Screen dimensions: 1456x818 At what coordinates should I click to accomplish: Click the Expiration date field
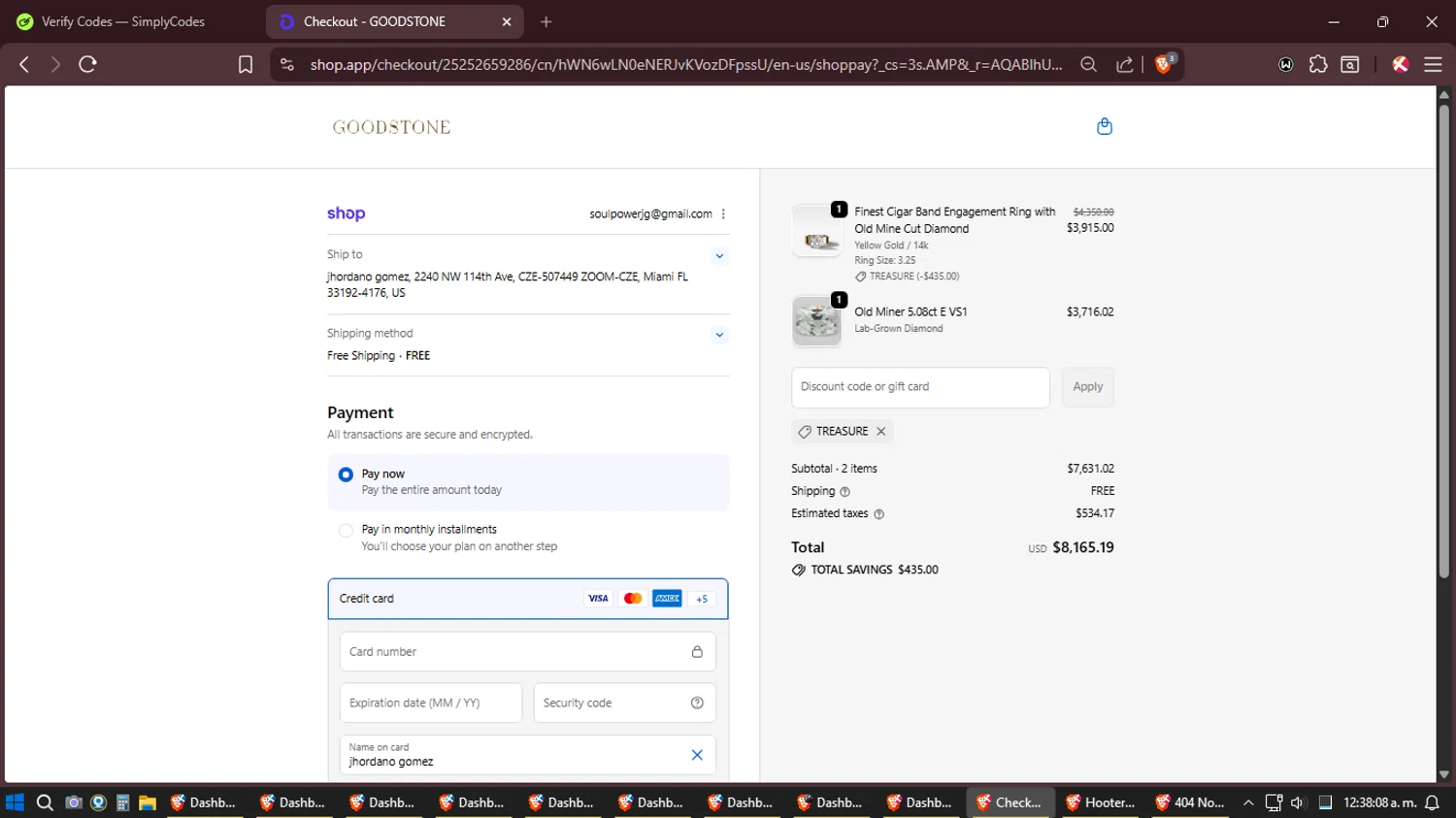[431, 703]
